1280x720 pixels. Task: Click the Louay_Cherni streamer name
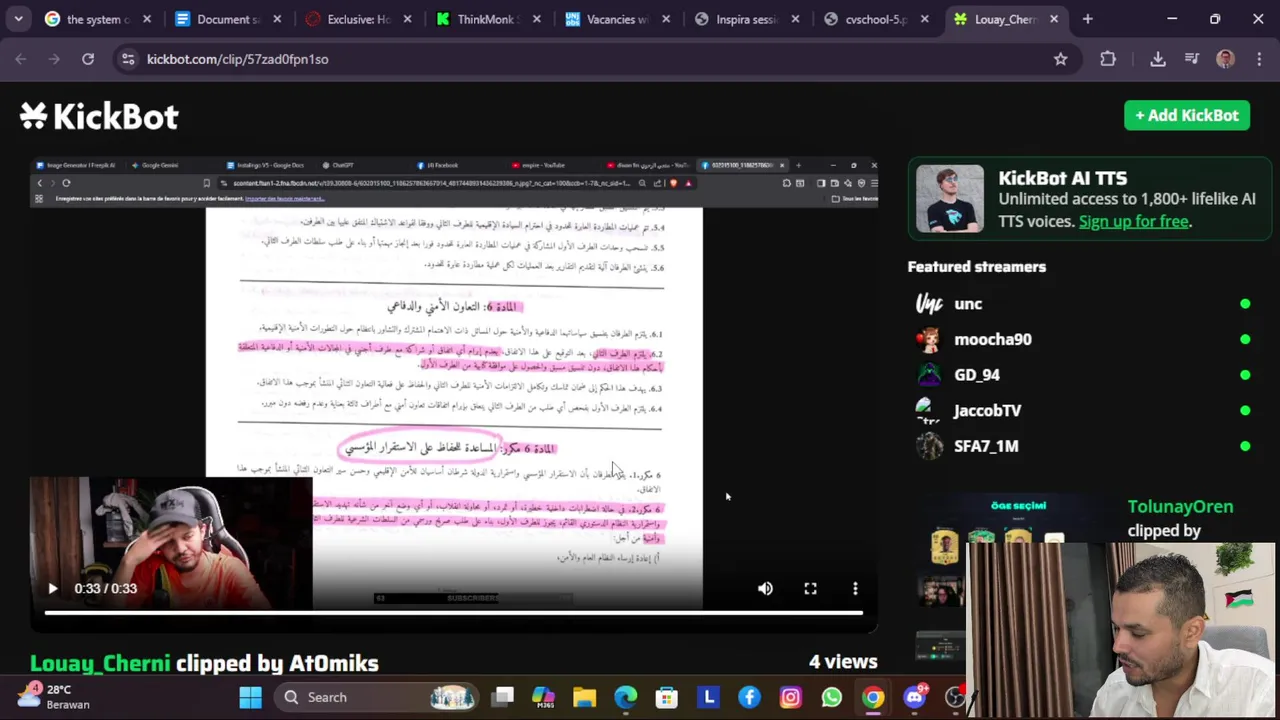coord(100,663)
